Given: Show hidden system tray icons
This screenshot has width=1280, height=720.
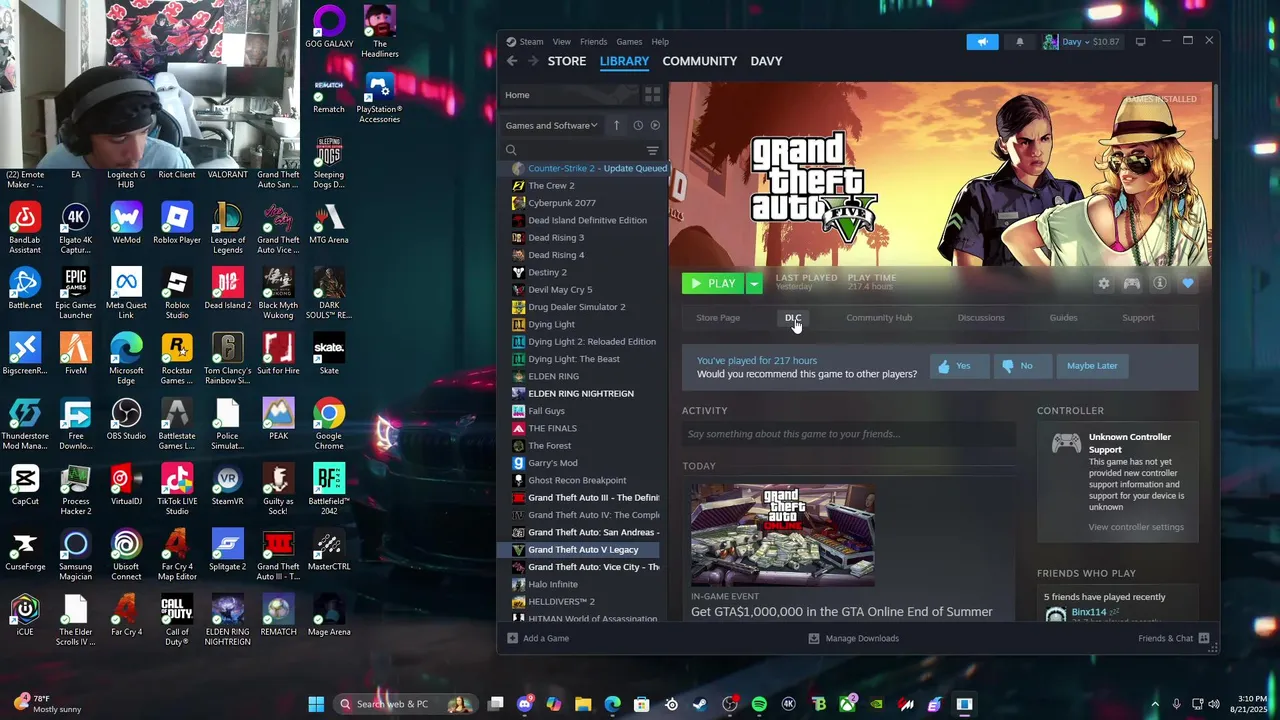Looking at the screenshot, I should click(1155, 704).
